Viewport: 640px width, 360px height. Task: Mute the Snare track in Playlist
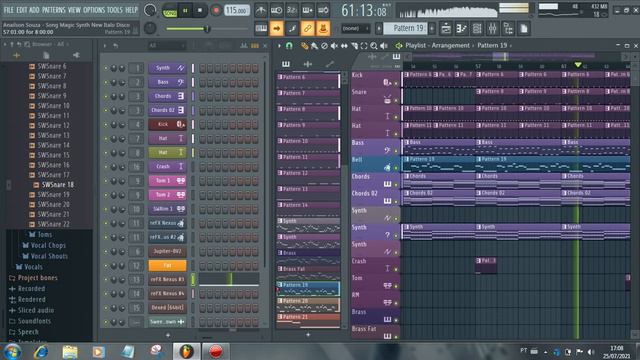[x=396, y=100]
